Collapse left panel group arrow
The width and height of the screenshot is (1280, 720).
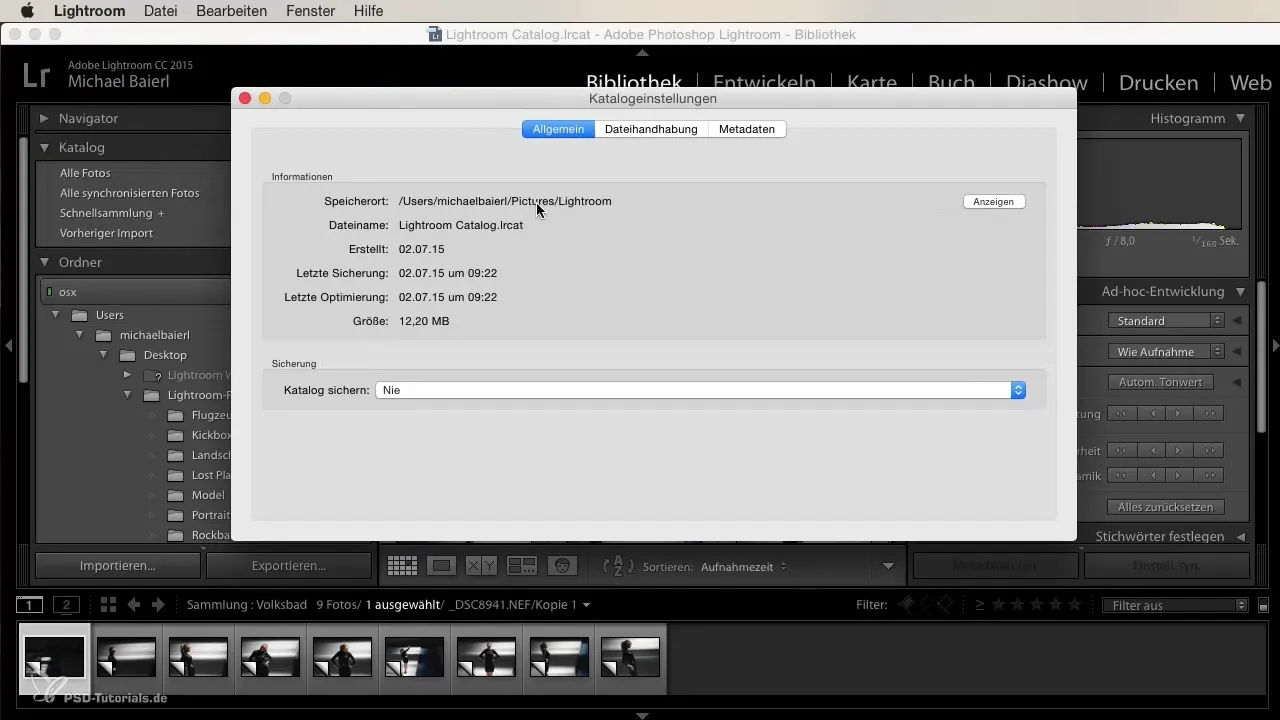(x=8, y=346)
